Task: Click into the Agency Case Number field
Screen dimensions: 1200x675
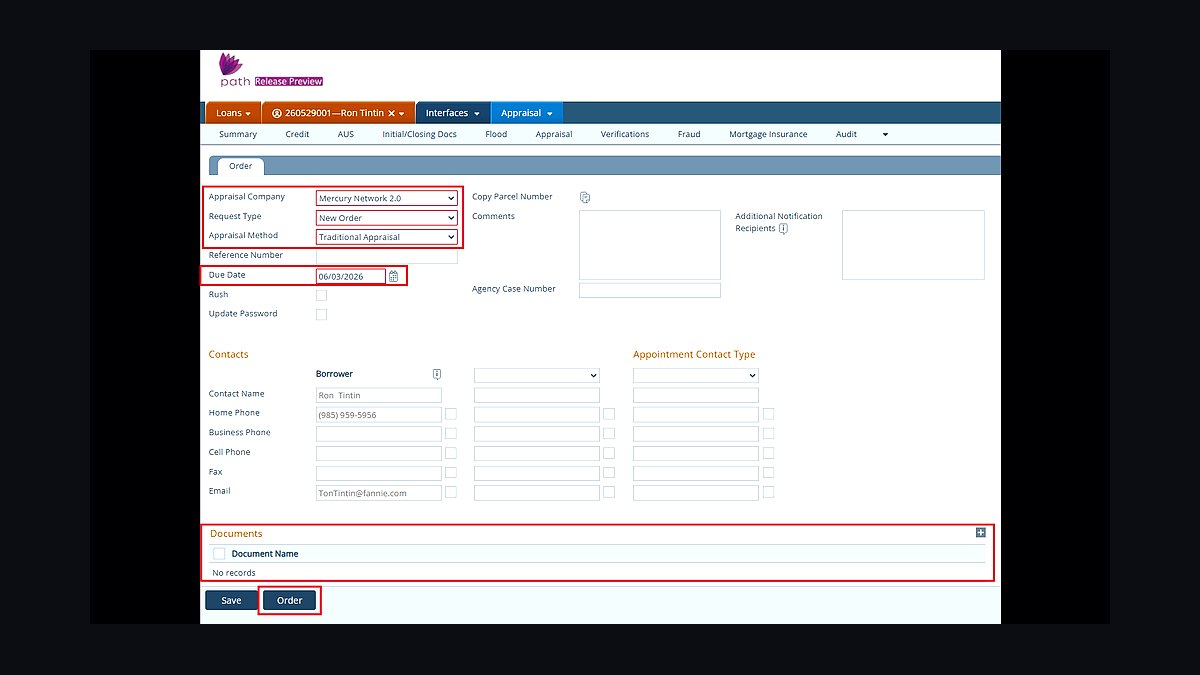Action: tap(650, 290)
